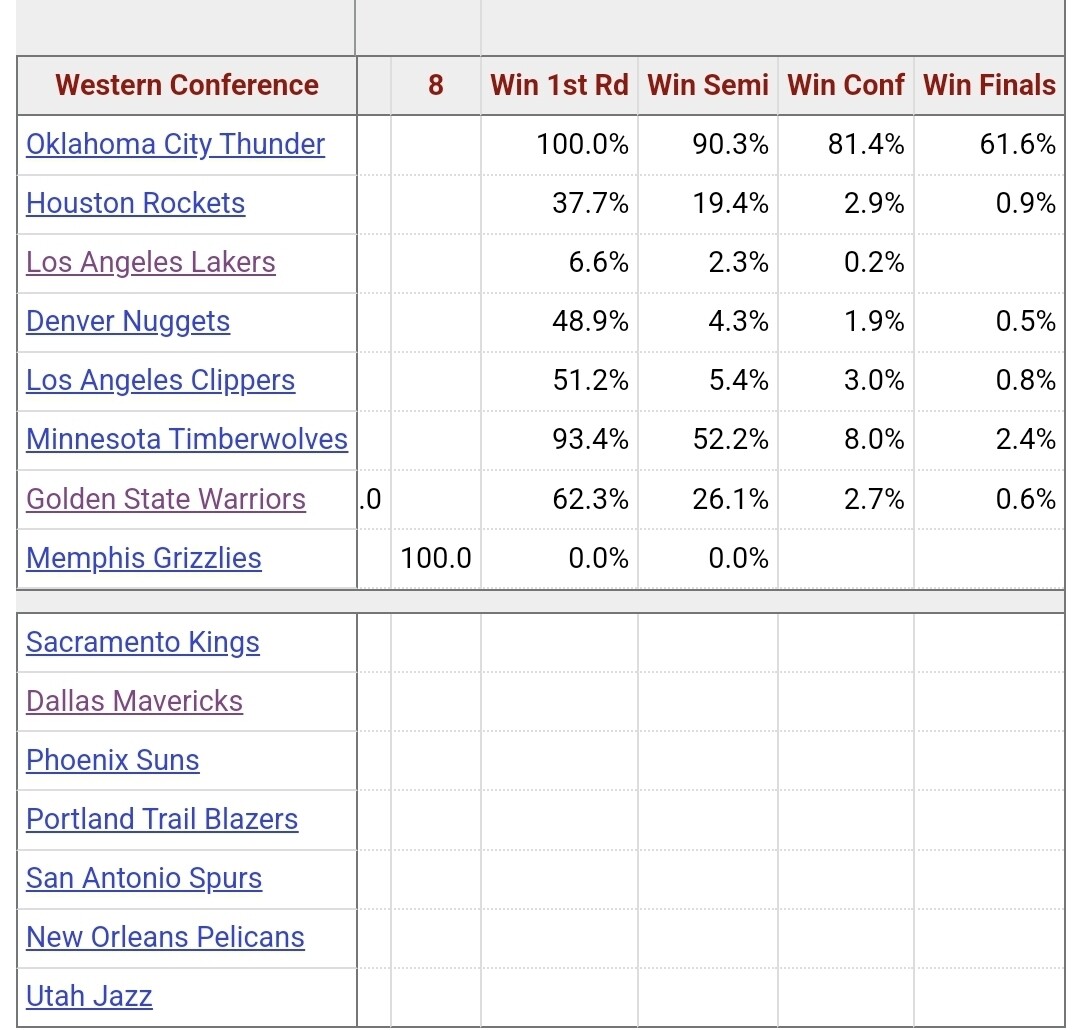
Task: Select the New Orleans Pelicans link
Action: tap(165, 937)
